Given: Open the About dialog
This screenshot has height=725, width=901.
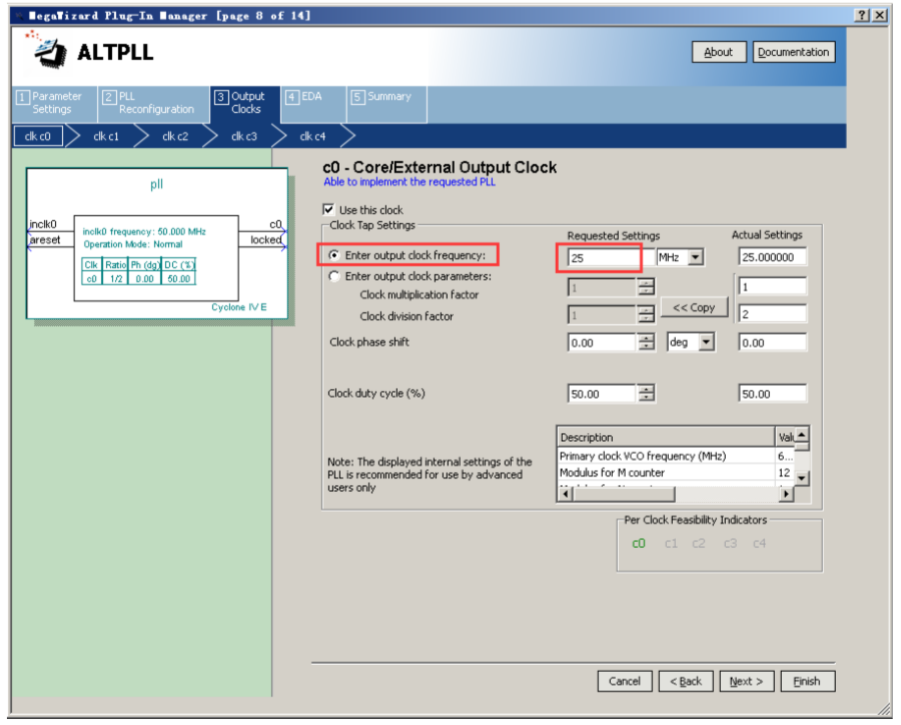Looking at the screenshot, I should pos(718,52).
